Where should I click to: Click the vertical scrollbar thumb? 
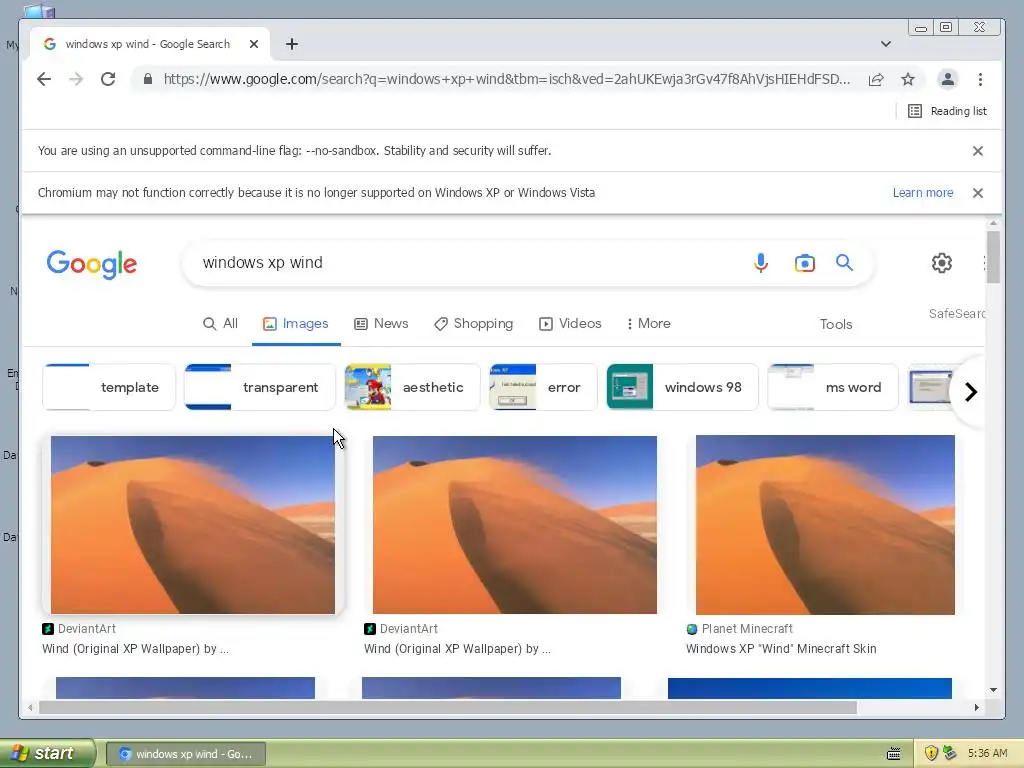tap(993, 257)
